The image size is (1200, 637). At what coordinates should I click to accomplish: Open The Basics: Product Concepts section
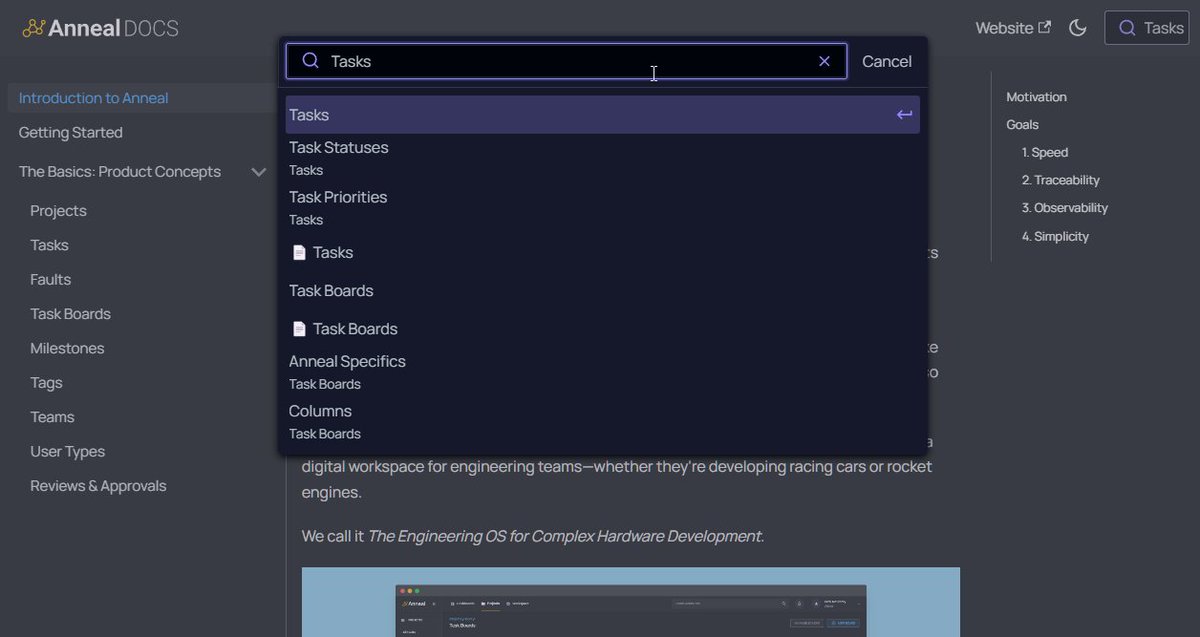tap(119, 172)
